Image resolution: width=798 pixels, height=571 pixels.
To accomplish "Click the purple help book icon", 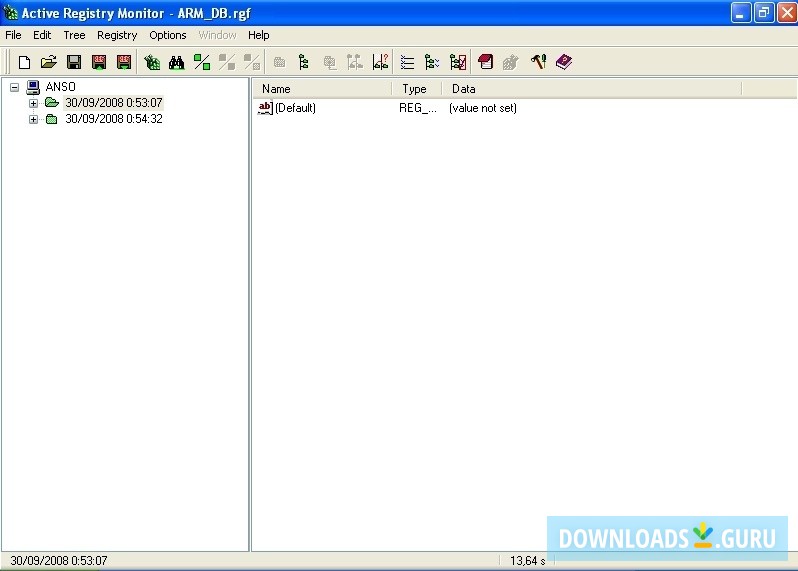I will (564, 62).
